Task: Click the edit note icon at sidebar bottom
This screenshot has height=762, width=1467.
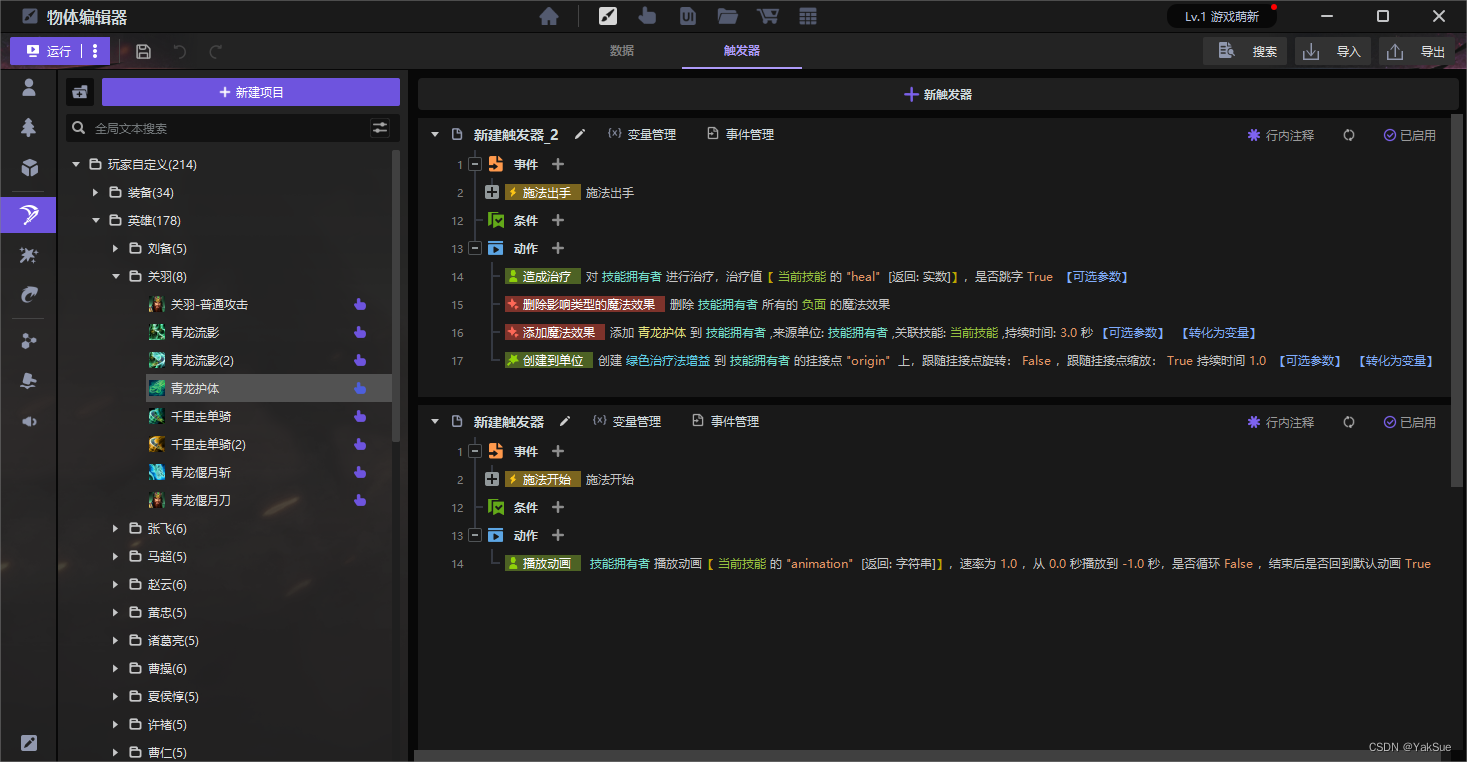Action: [29, 743]
